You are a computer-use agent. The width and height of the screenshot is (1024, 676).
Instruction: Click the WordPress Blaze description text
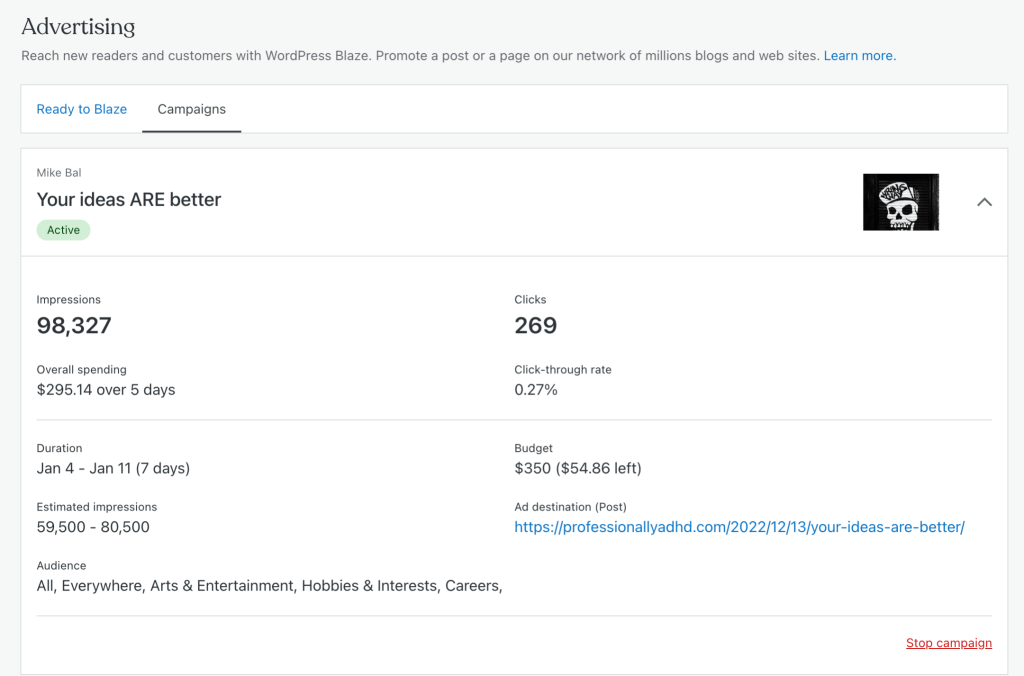420,56
